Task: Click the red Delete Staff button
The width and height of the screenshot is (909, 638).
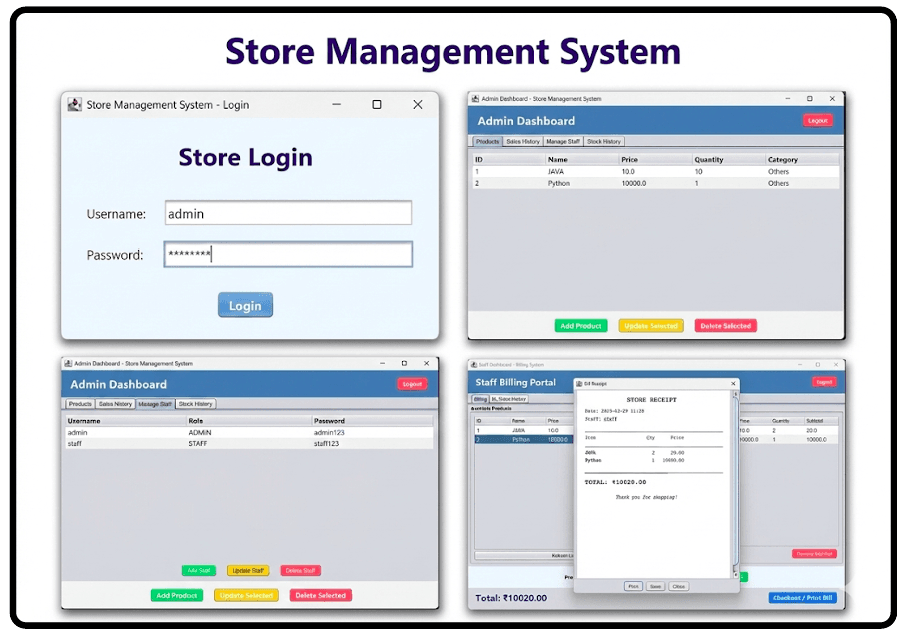Action: 301,571
